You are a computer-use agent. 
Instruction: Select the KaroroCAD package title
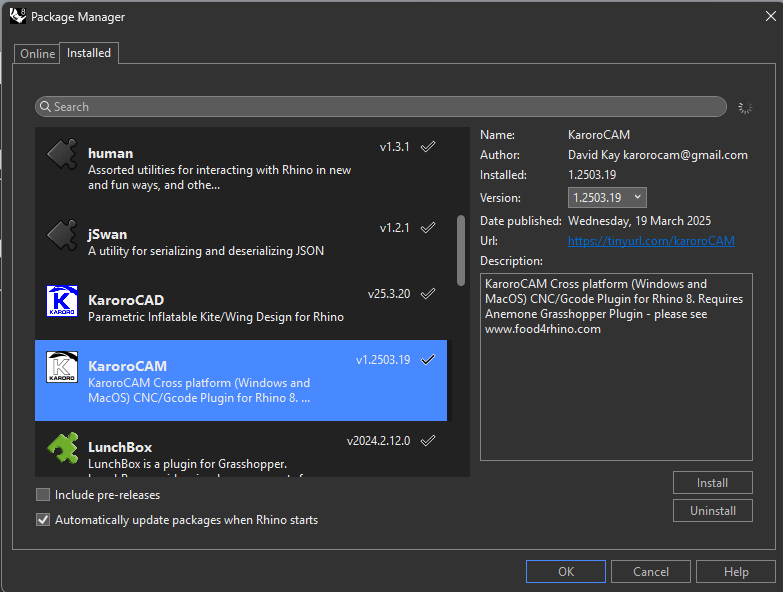click(x=126, y=300)
